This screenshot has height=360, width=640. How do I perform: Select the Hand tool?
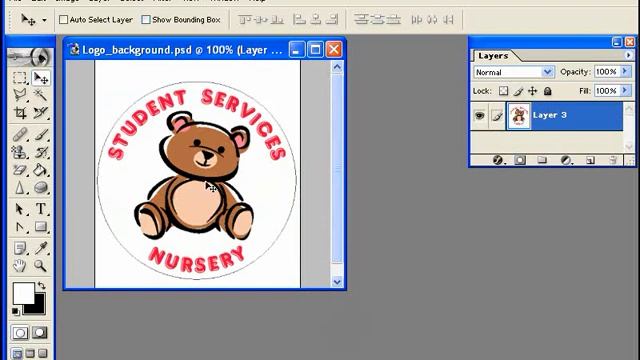pyautogui.click(x=19, y=266)
